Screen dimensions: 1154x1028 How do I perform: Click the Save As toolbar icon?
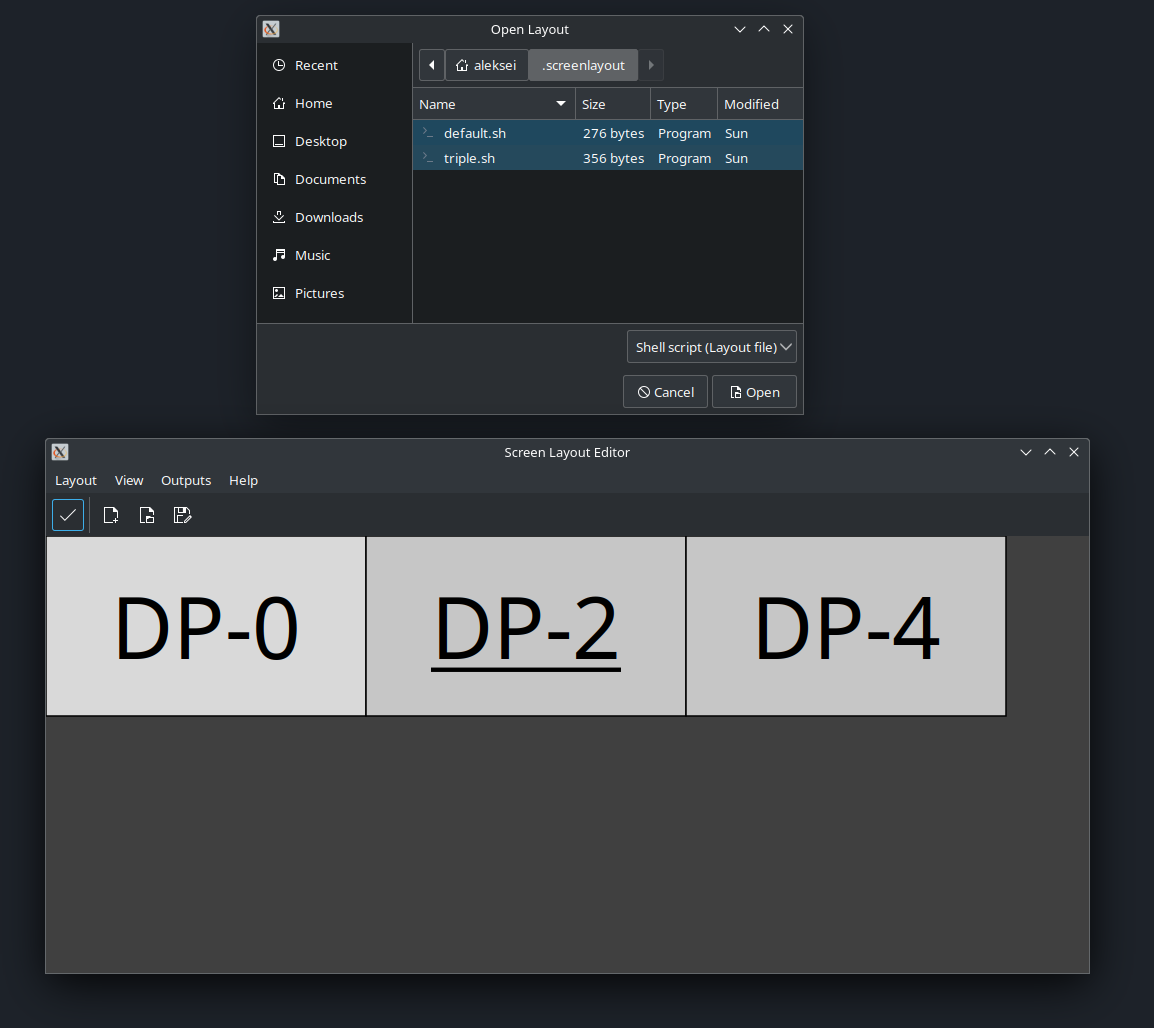click(182, 515)
